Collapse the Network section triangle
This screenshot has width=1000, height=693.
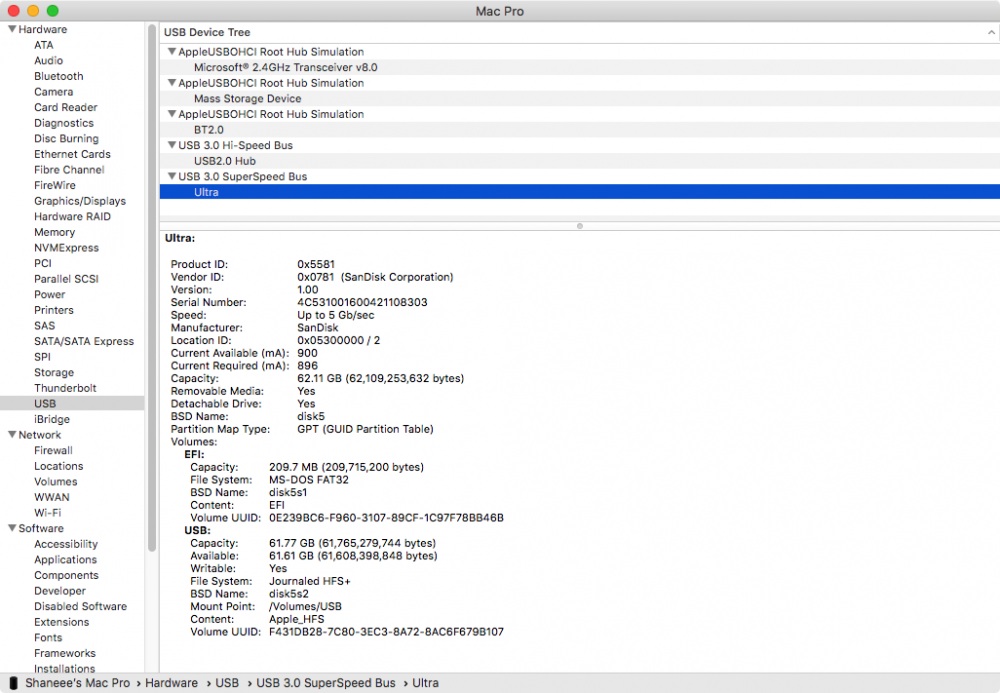pyautogui.click(x=11, y=435)
